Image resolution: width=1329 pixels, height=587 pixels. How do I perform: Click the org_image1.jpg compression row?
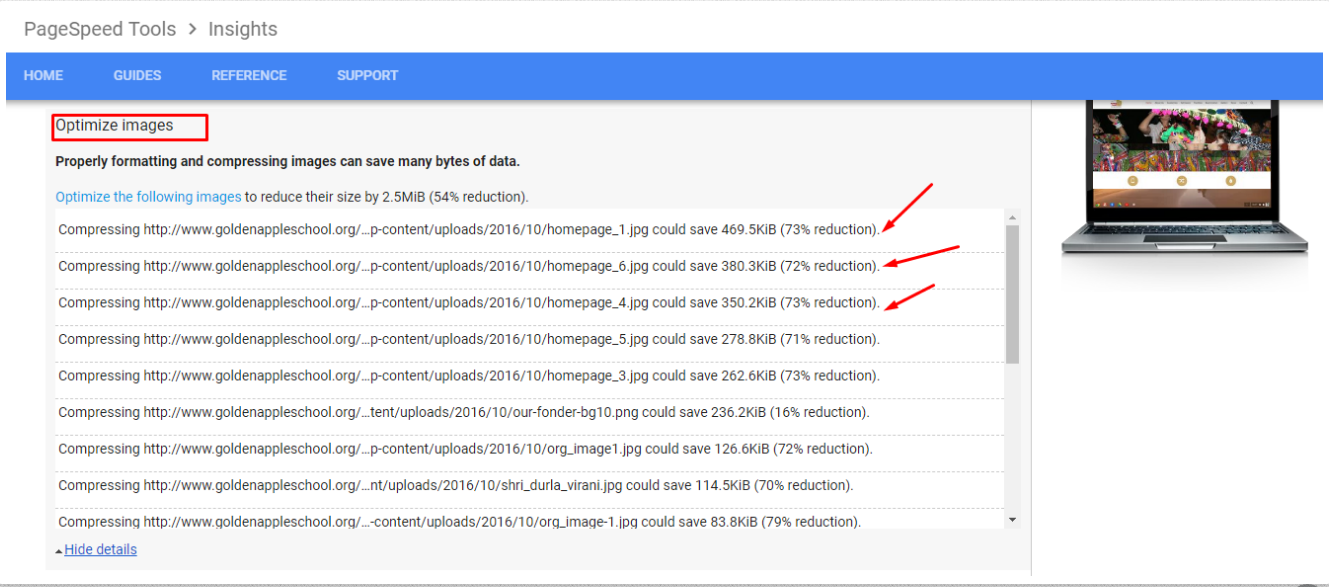point(465,449)
